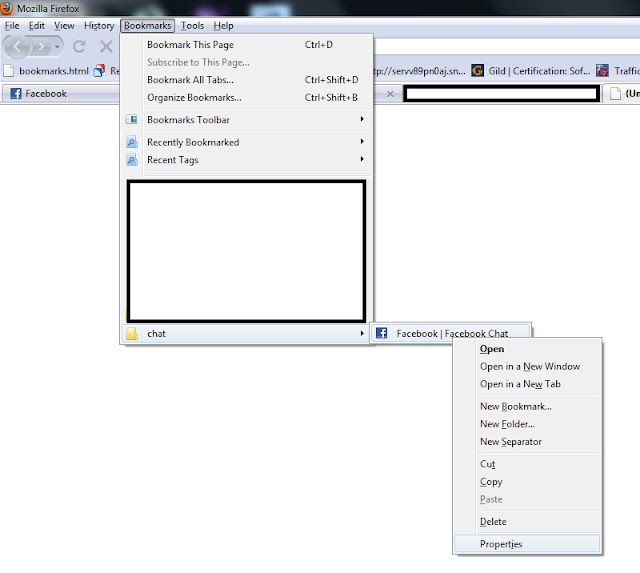Choose New Folder... from context menu

tap(527, 424)
